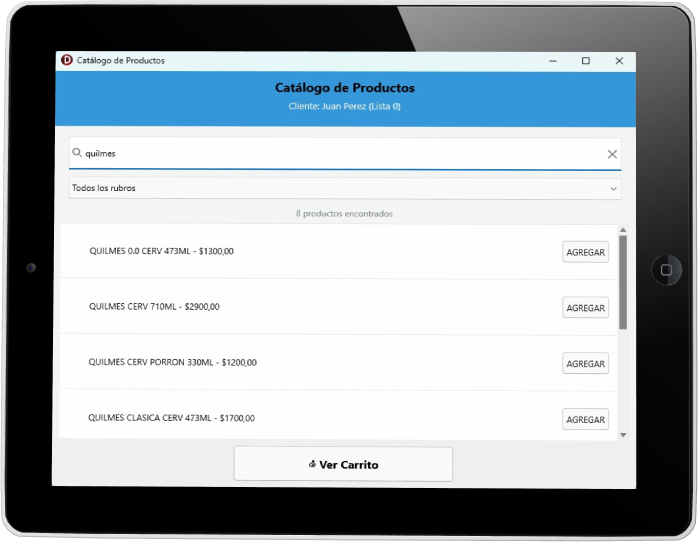Clear the quilmes search text
This screenshot has width=698, height=542.
click(612, 154)
